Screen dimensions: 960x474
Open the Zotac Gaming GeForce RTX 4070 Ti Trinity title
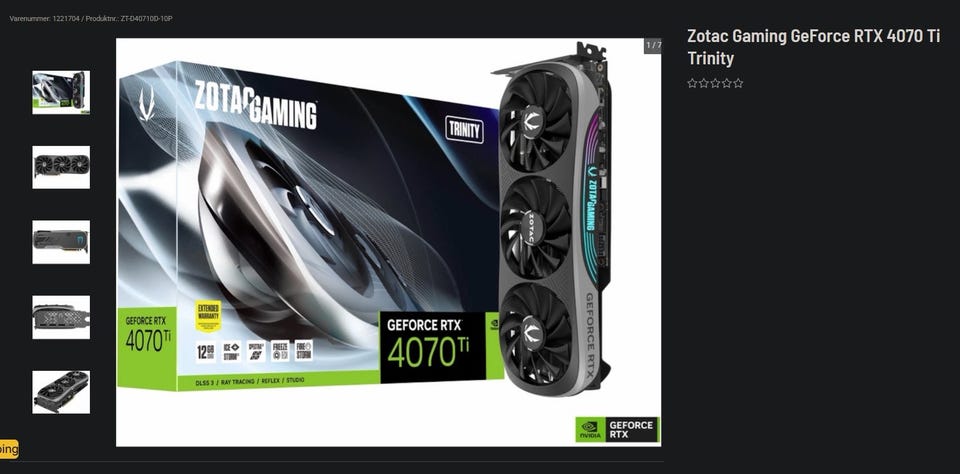click(x=813, y=47)
